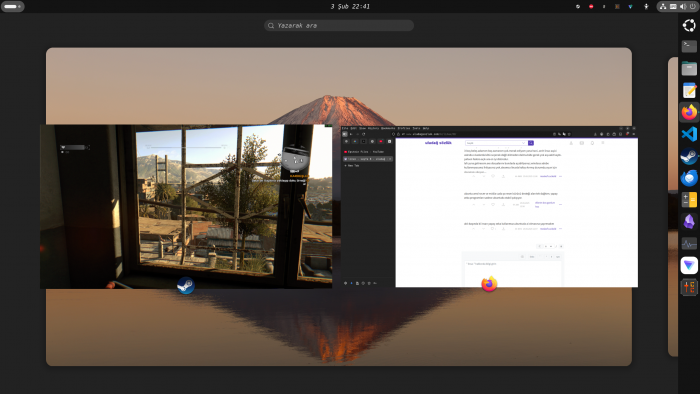Viewport: 700px width, 394px height.
Task: Click the 'Yazarak ara' search field
Action: (x=339, y=25)
